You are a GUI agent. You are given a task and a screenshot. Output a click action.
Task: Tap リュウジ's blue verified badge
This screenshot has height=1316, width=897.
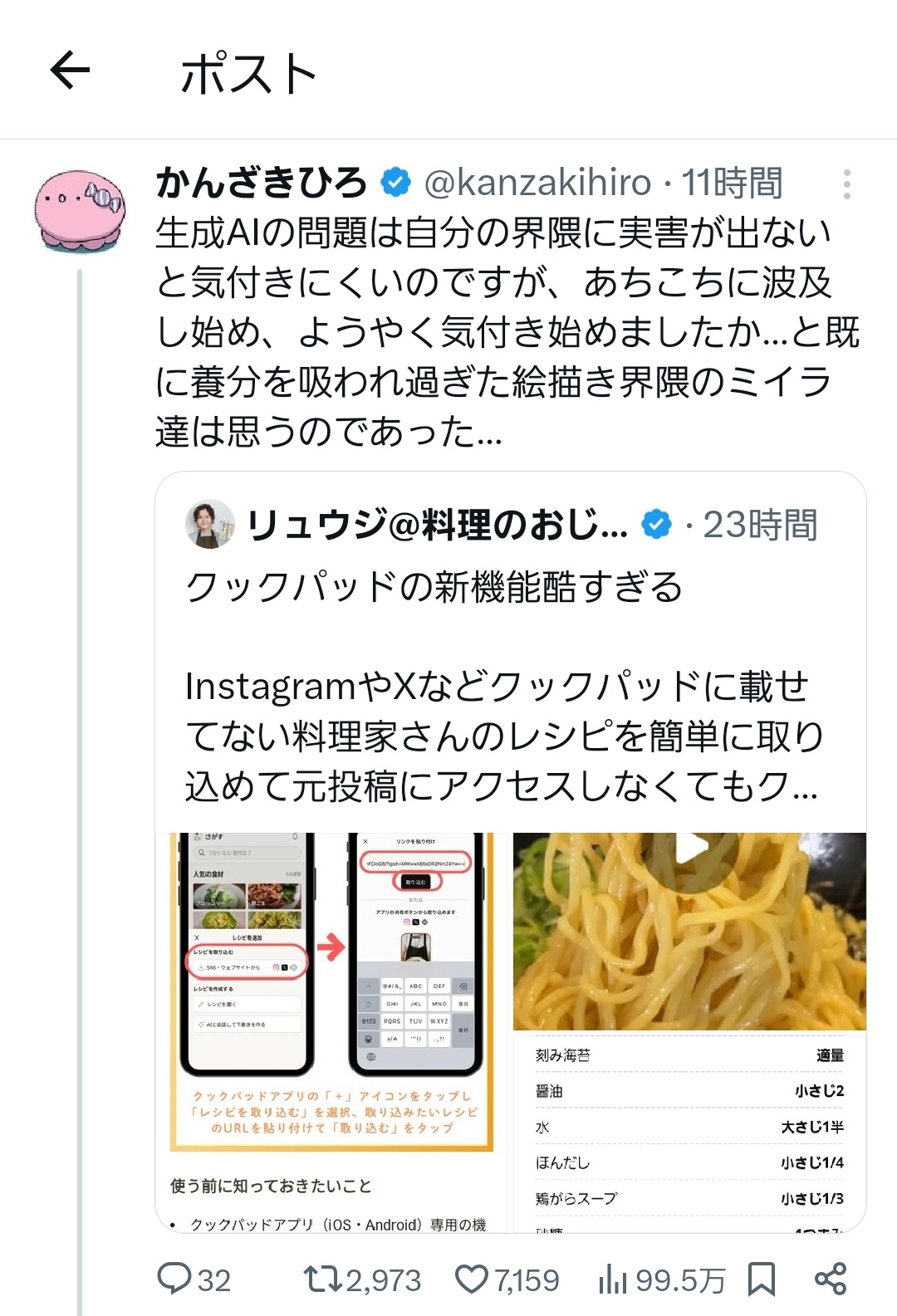(657, 525)
